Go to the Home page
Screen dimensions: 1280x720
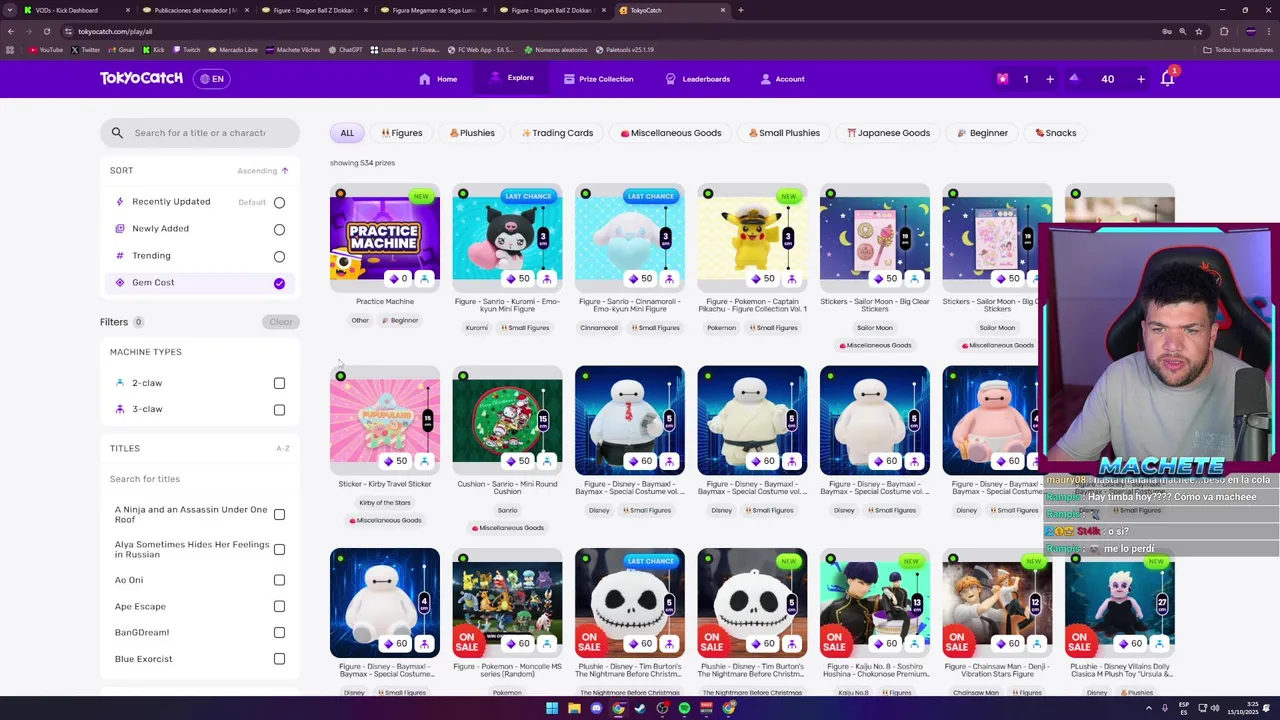[x=438, y=79]
